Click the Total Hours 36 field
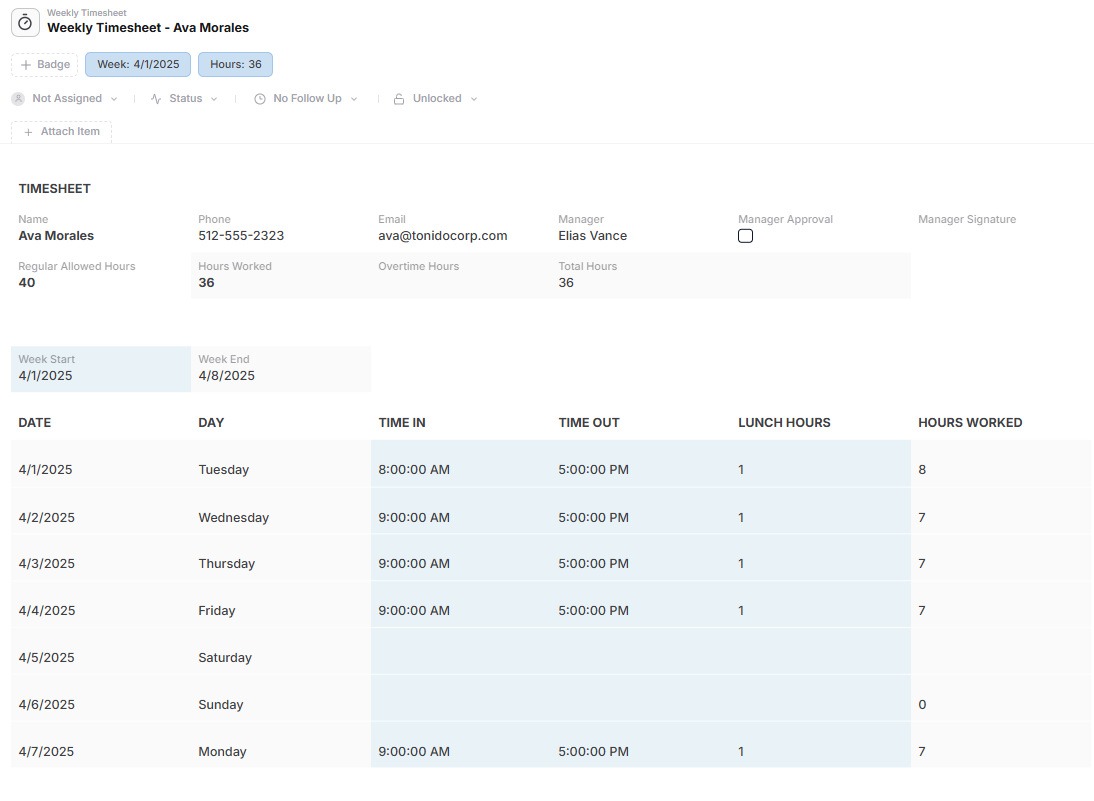This screenshot has height=801, width=1094. [x=641, y=276]
